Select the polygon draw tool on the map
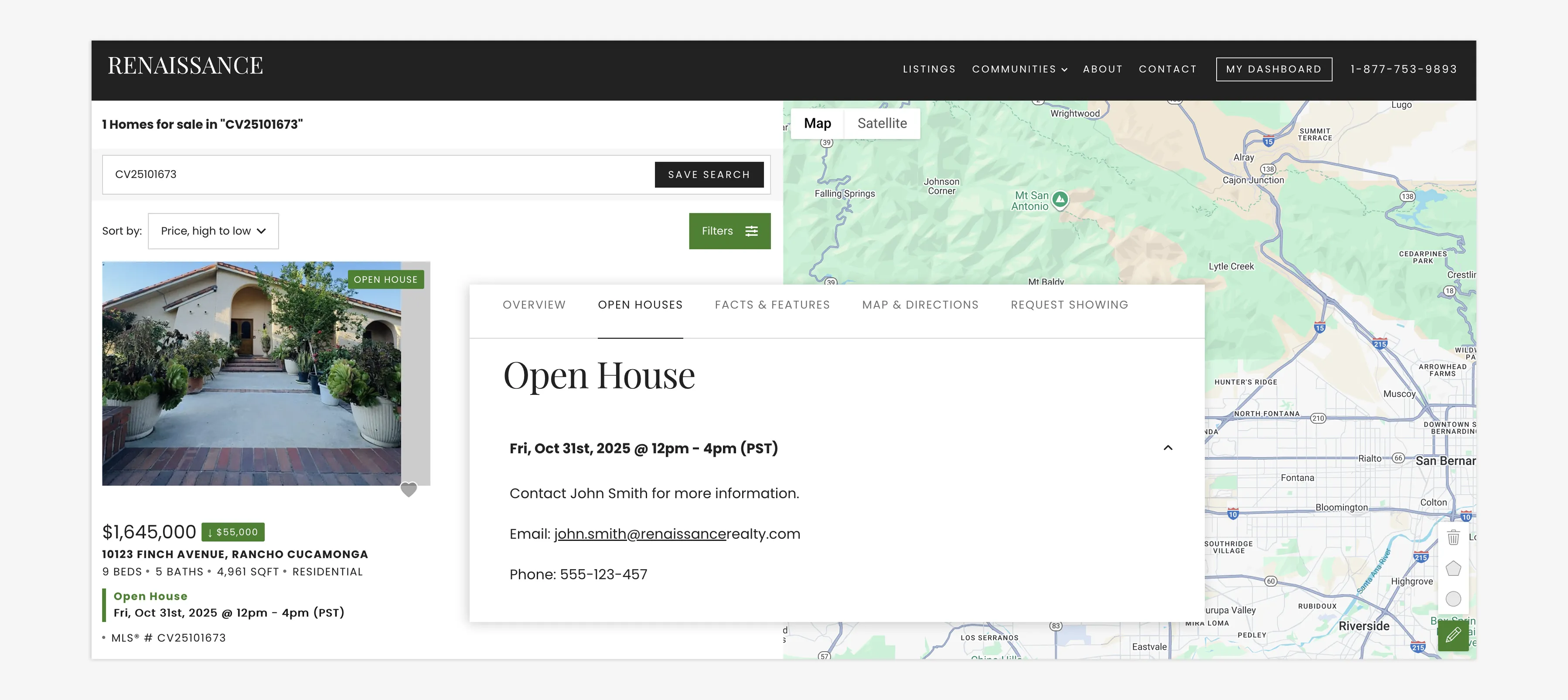The image size is (1568, 700). click(1454, 568)
